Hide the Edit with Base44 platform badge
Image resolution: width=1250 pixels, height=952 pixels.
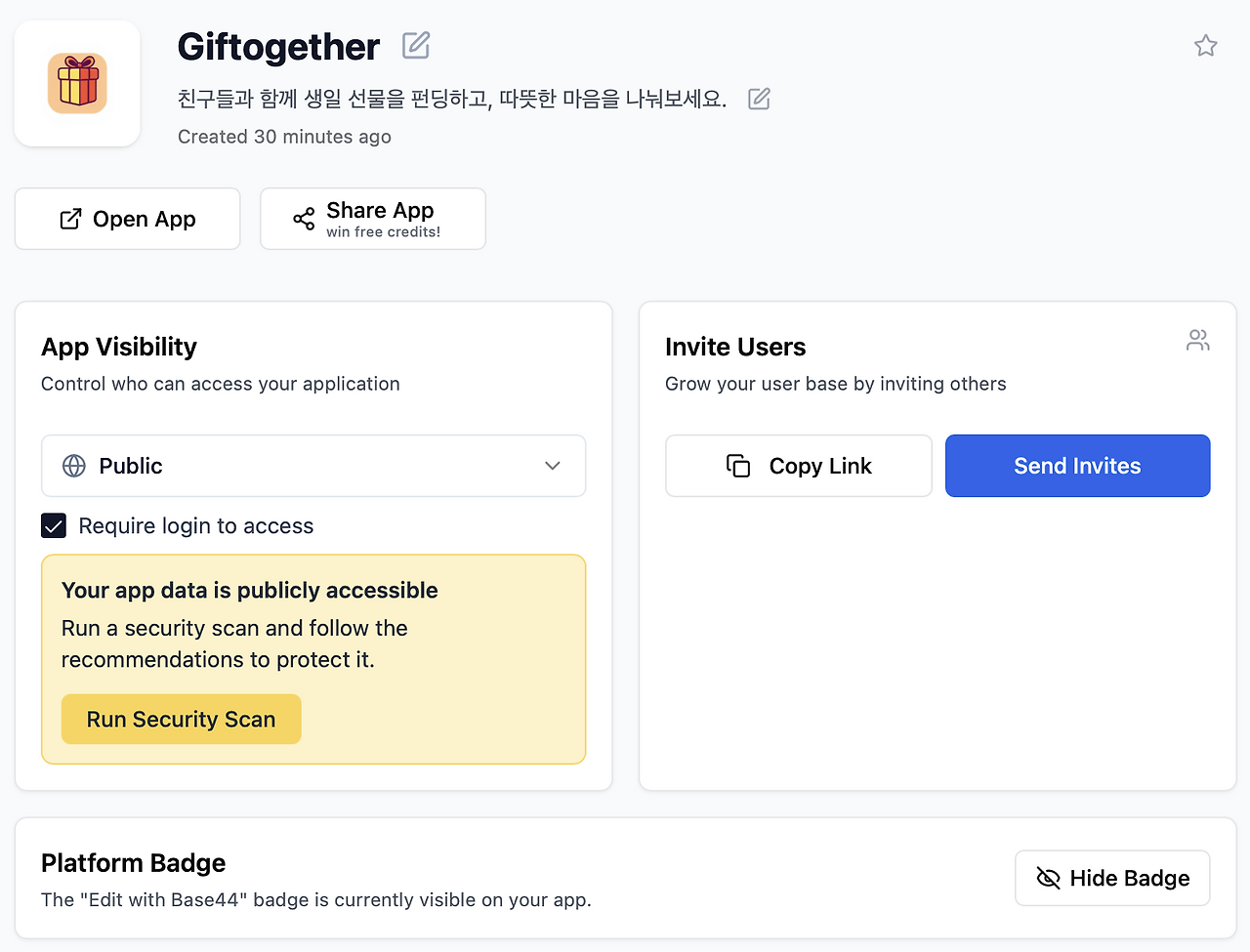coord(1111,878)
